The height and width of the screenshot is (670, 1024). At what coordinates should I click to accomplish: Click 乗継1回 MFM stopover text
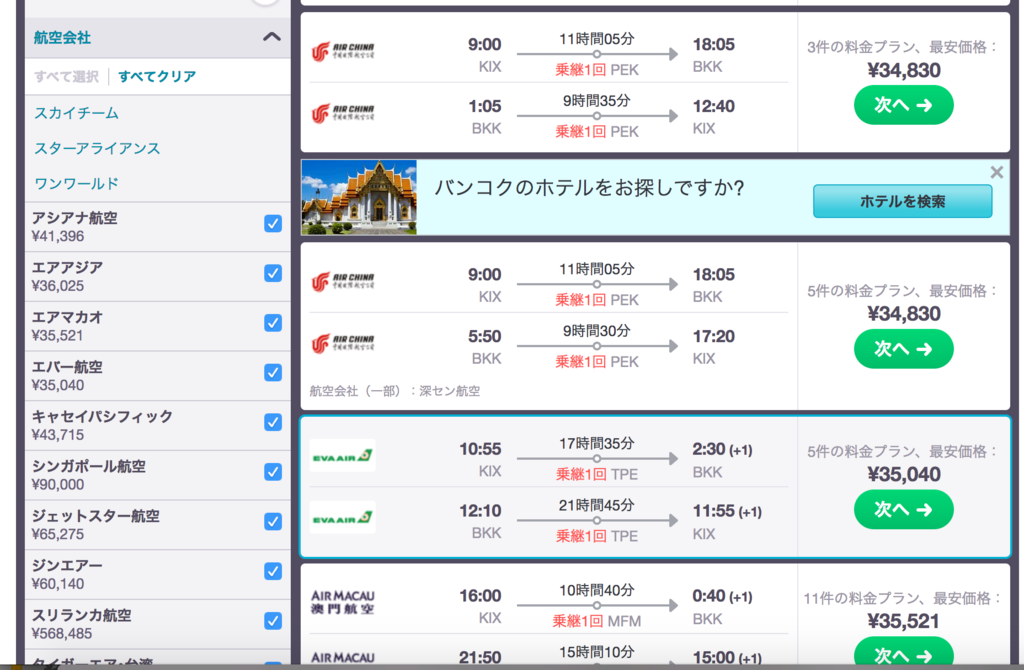(x=597, y=621)
